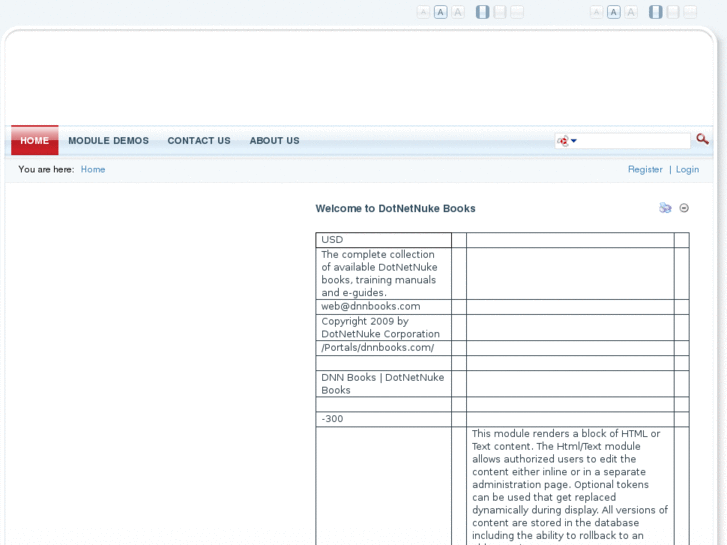Select large text size in the left icon group
Screen dimensions: 727x545
click(458, 12)
